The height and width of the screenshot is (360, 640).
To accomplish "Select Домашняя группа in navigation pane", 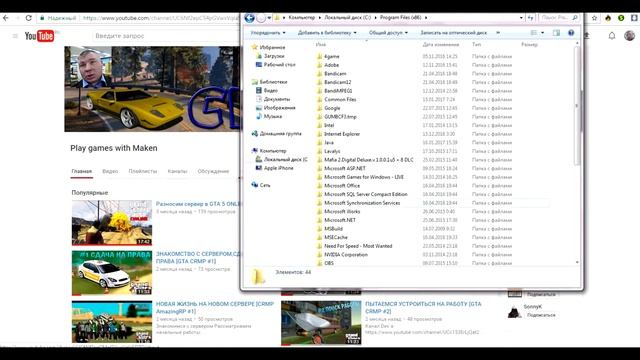I will [x=280, y=133].
